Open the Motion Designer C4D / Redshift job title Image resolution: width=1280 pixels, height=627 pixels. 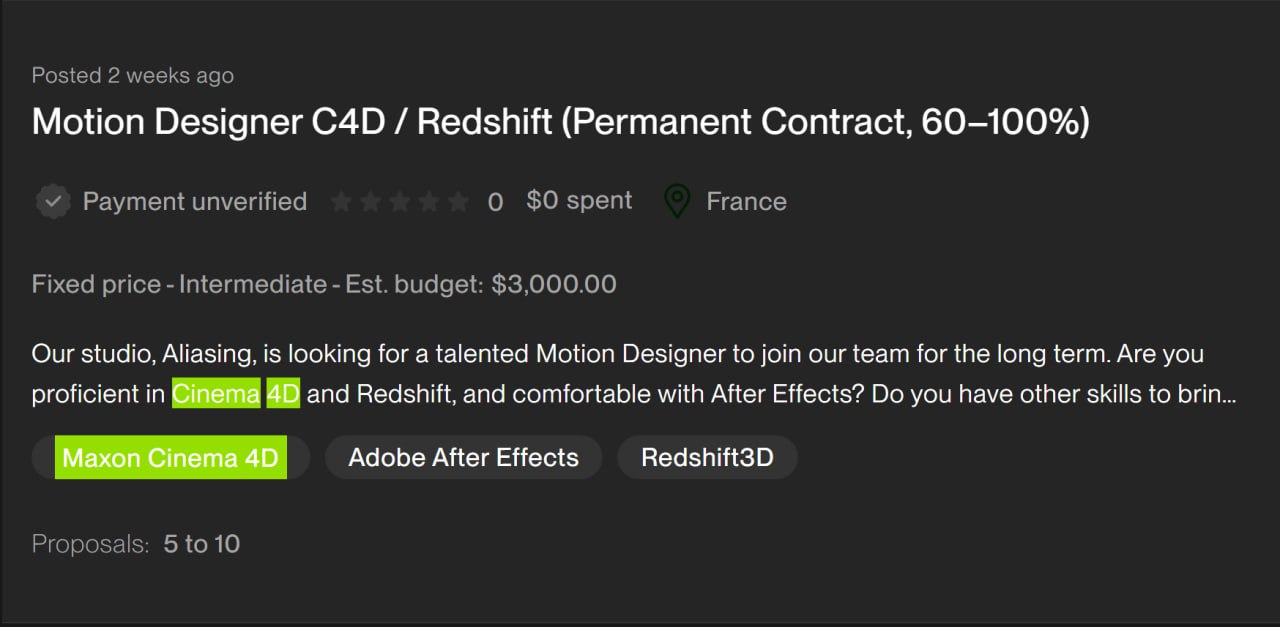coord(560,122)
